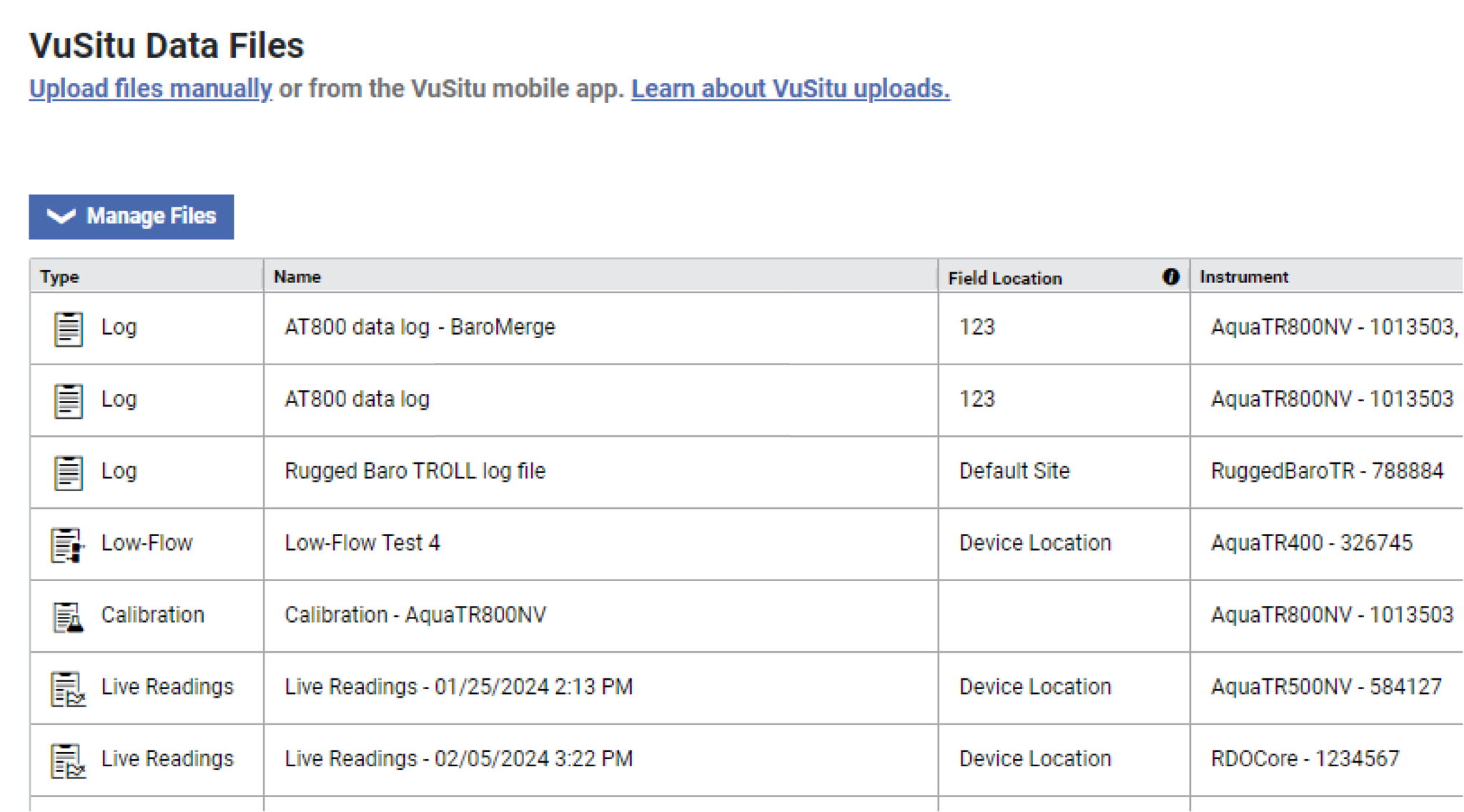Image resolution: width=1464 pixels, height=812 pixels.
Task: Click field location 123 in BaroMerge row
Action: 977,327
